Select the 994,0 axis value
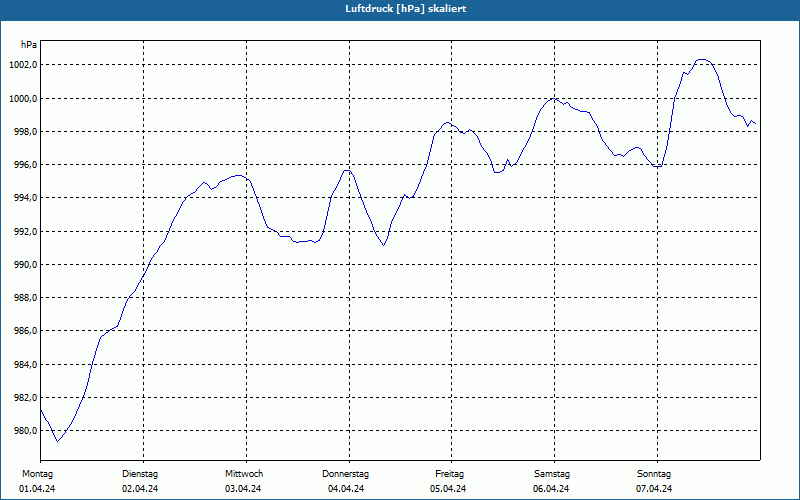800x500 pixels. coord(26,198)
